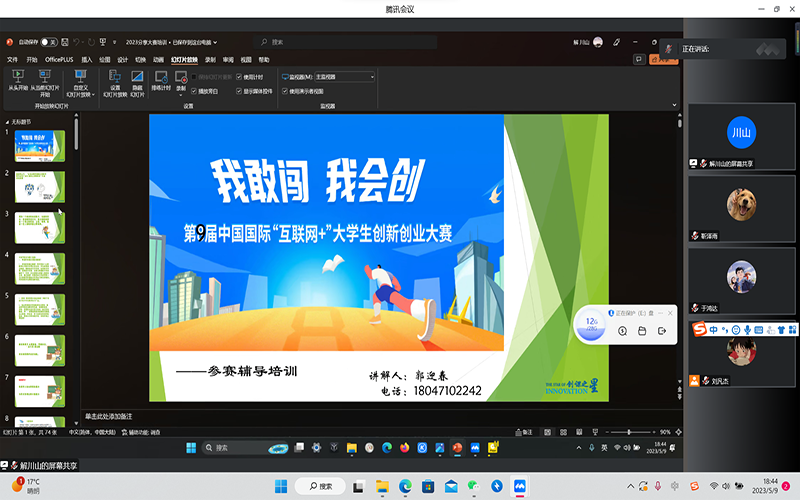
Task: Switch to the 设计 tab
Action: pos(122,59)
